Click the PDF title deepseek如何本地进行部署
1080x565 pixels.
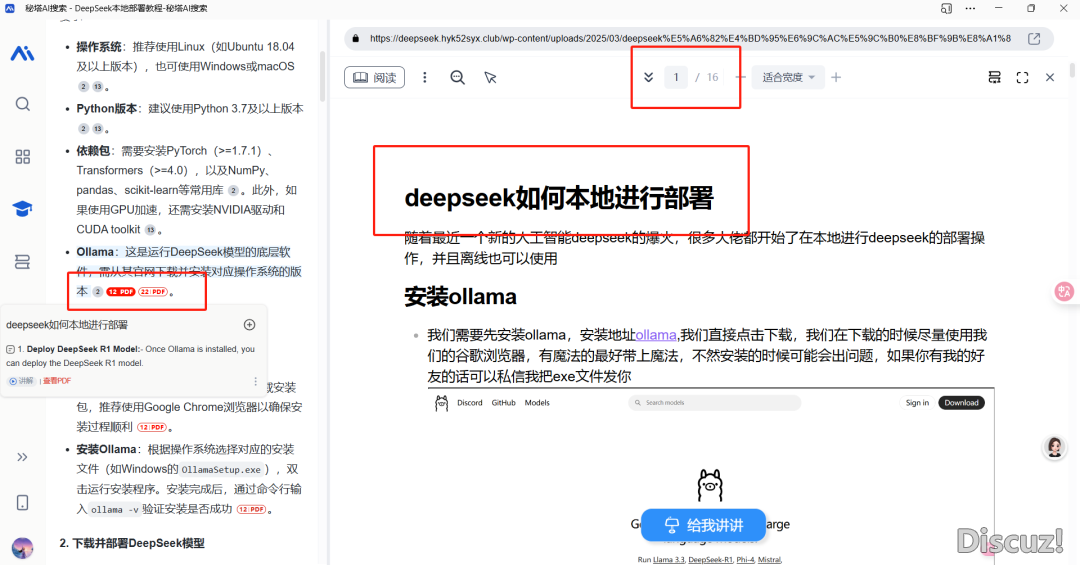[x=559, y=198]
